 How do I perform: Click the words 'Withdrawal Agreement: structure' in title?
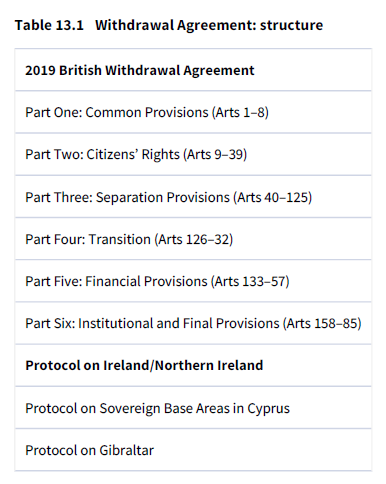(x=209, y=25)
